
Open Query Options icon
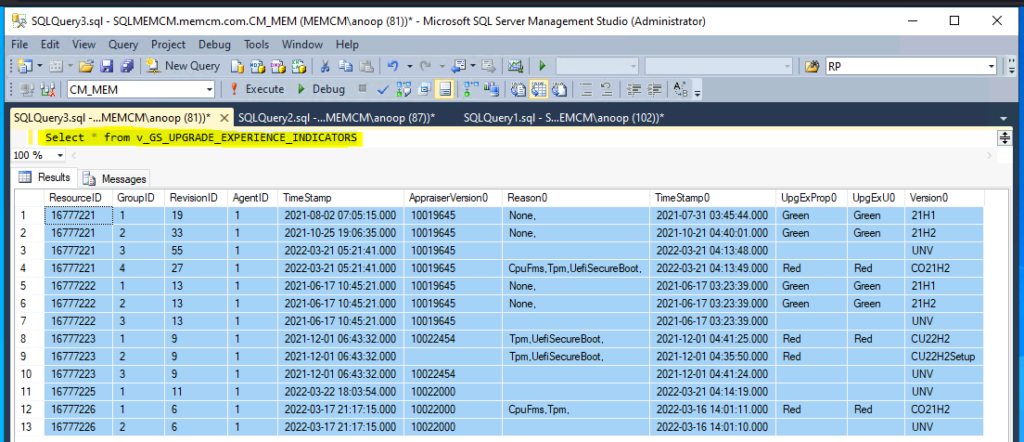coord(424,89)
